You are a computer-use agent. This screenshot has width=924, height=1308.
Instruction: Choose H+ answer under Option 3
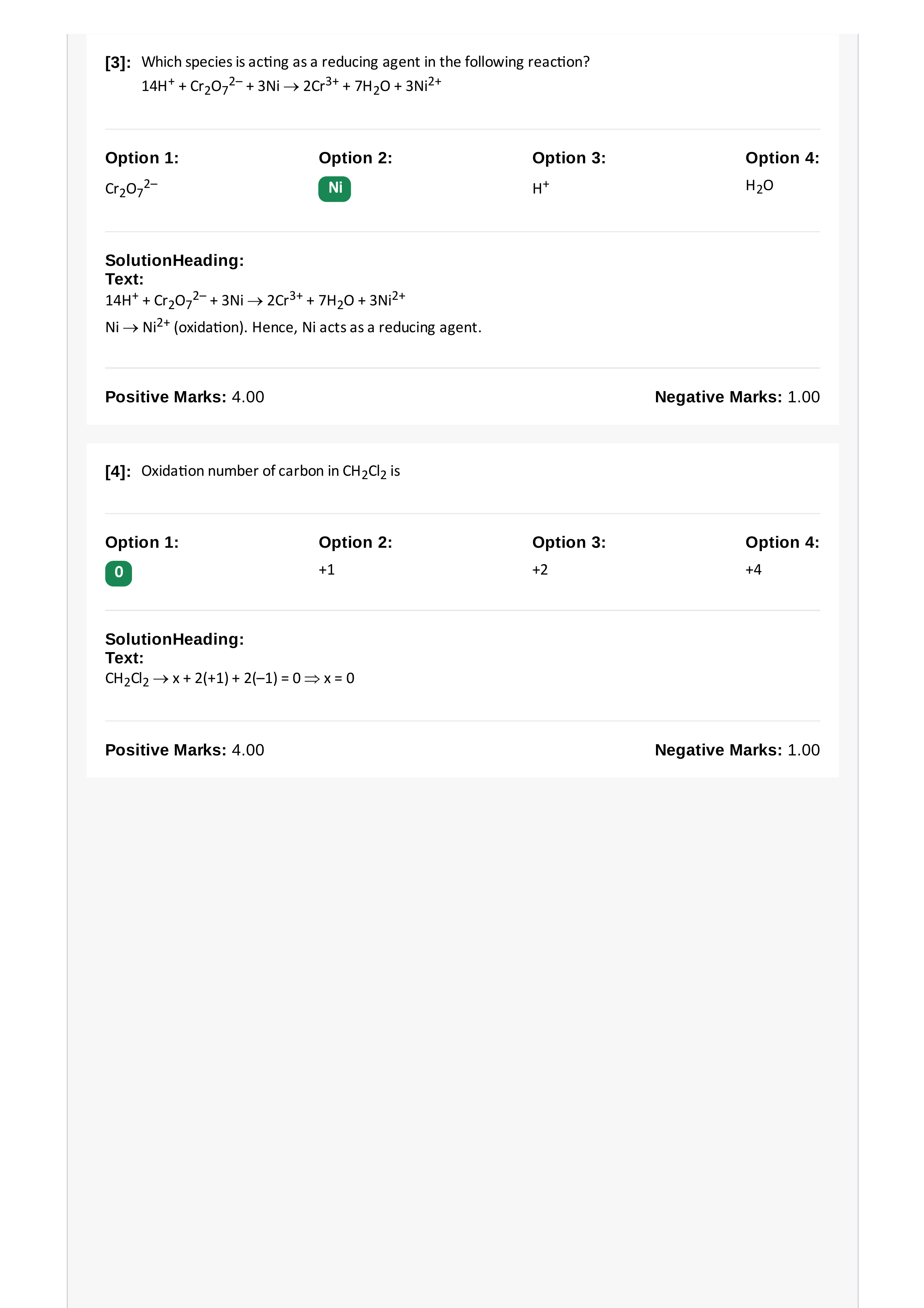(540, 188)
